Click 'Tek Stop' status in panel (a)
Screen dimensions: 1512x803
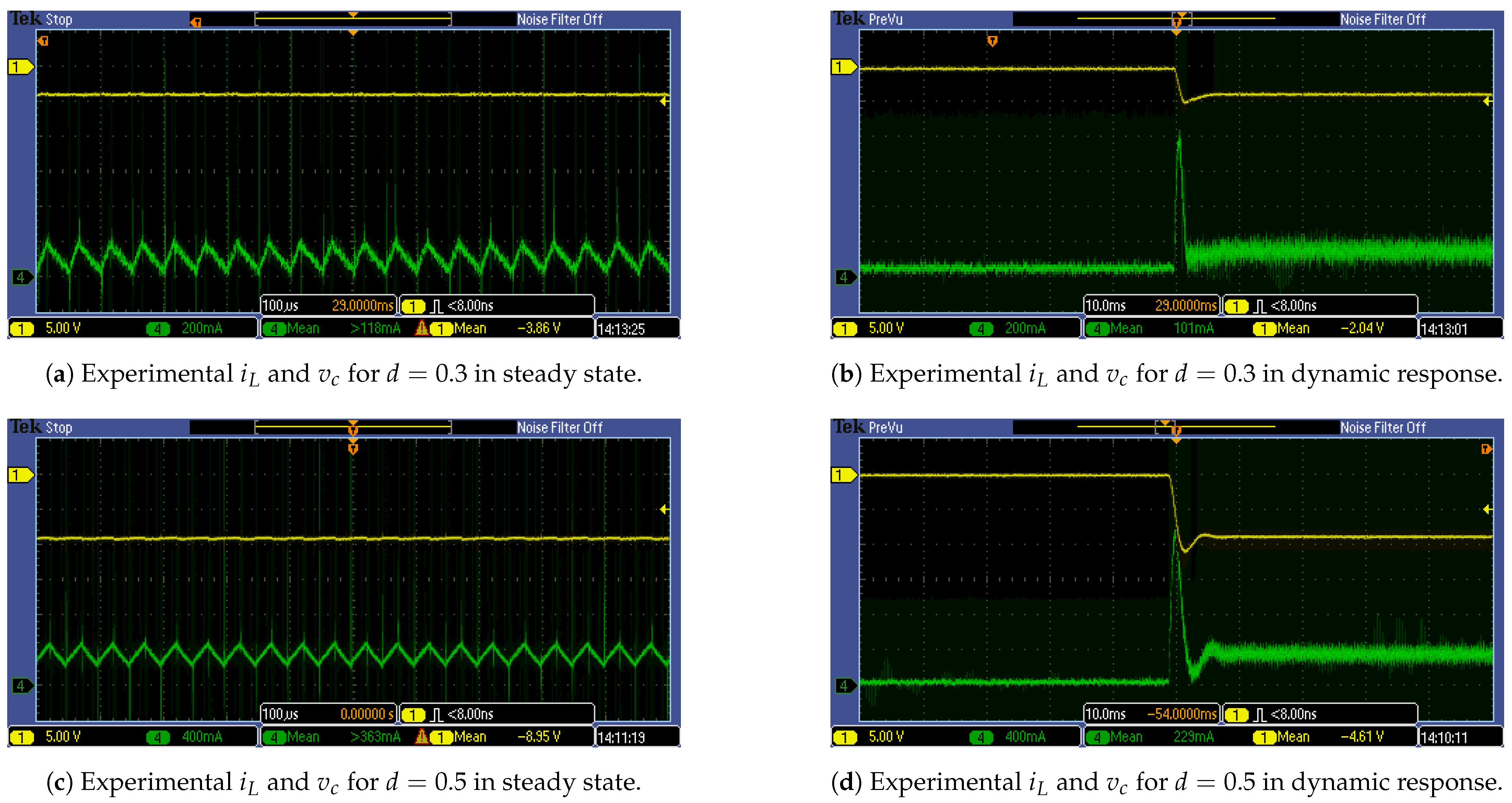[x=42, y=19]
